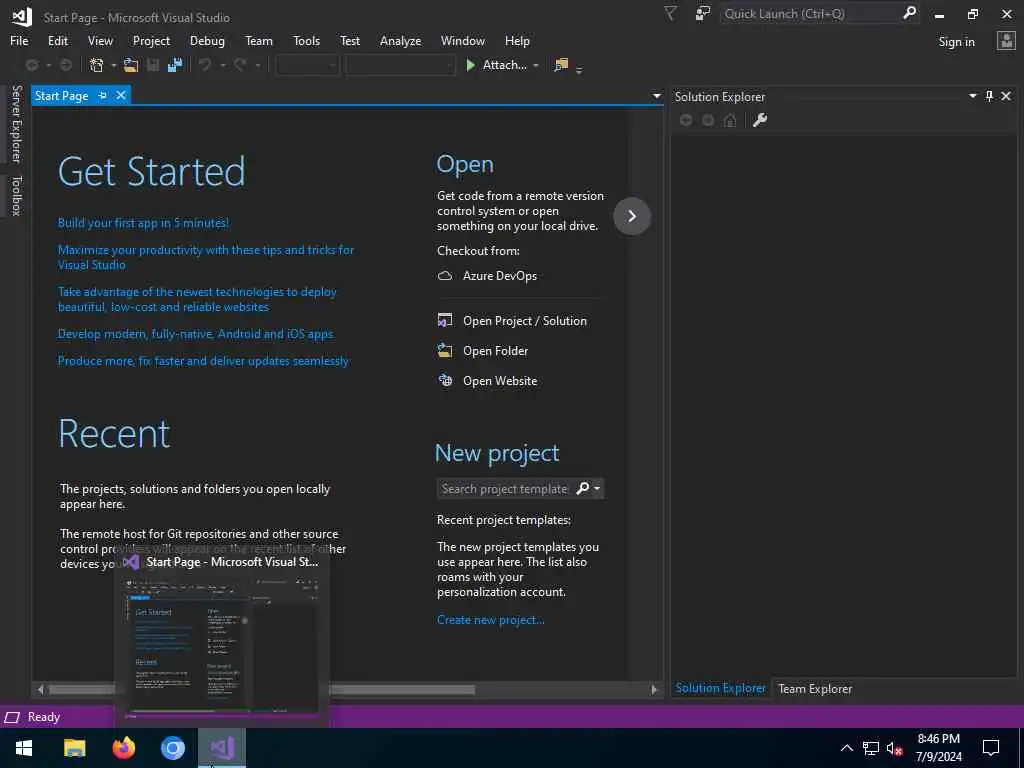Expand the Attach dropdown arrow
Viewport: 1024px width, 768px height.
(x=536, y=65)
